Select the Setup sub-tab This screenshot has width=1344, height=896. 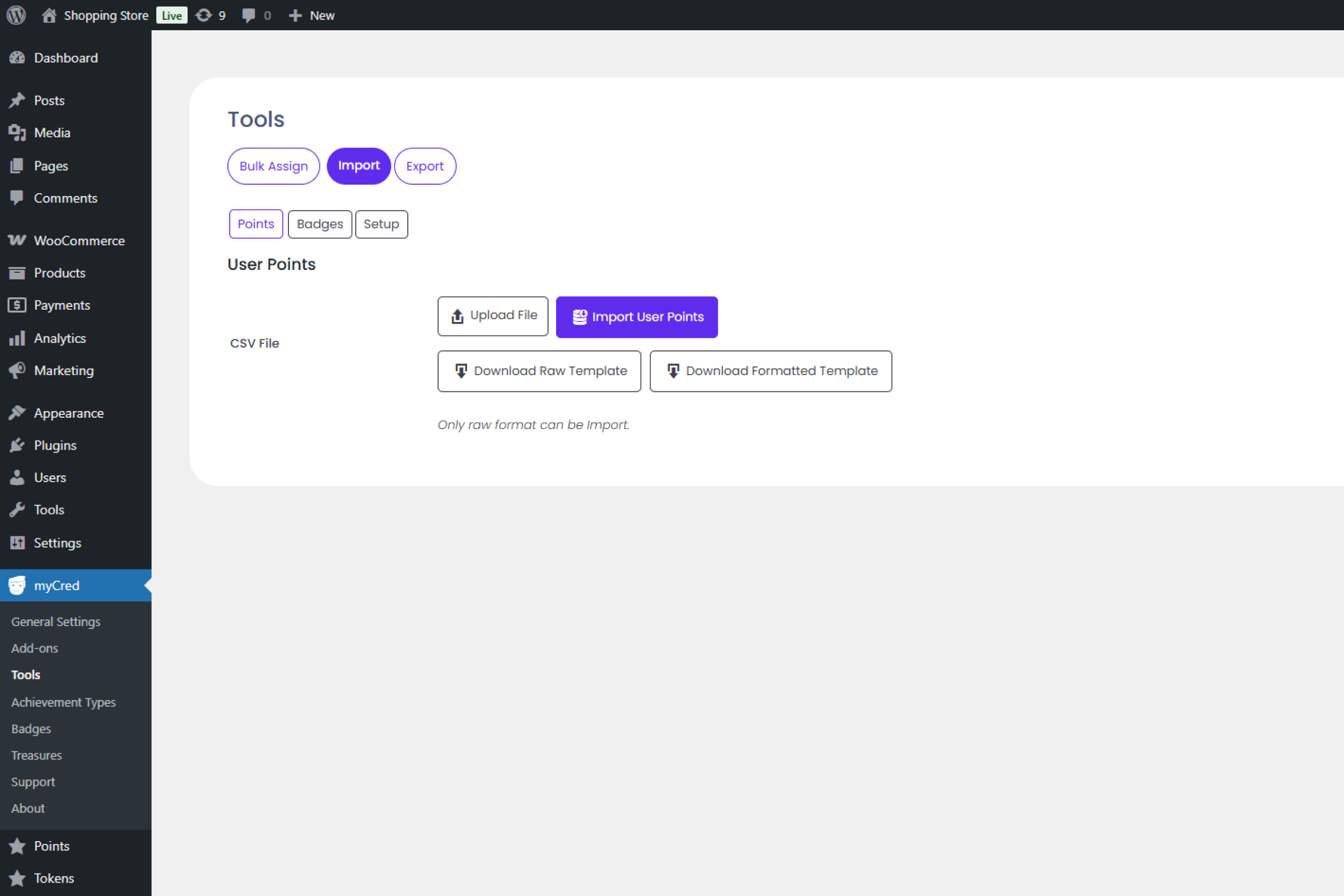381,224
